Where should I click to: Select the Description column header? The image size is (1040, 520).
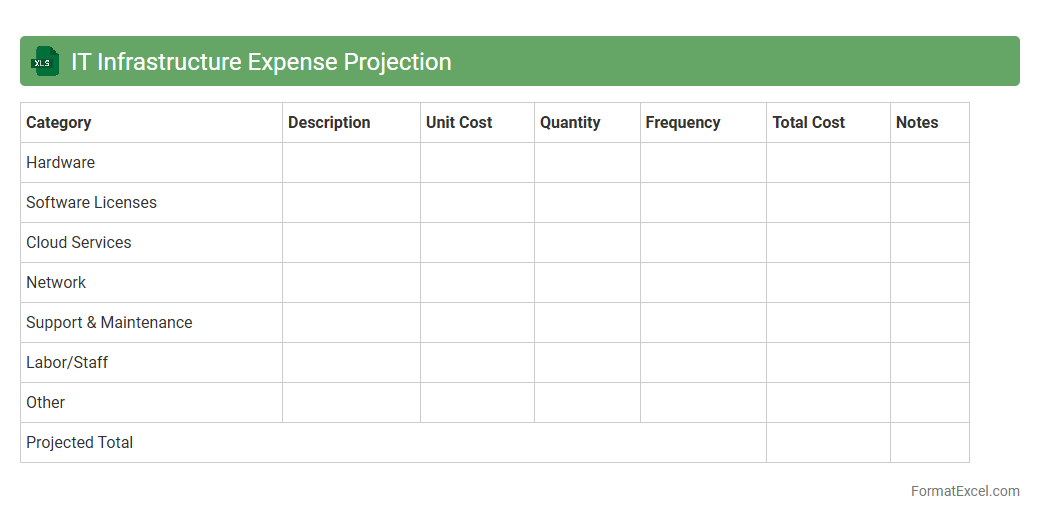329,123
